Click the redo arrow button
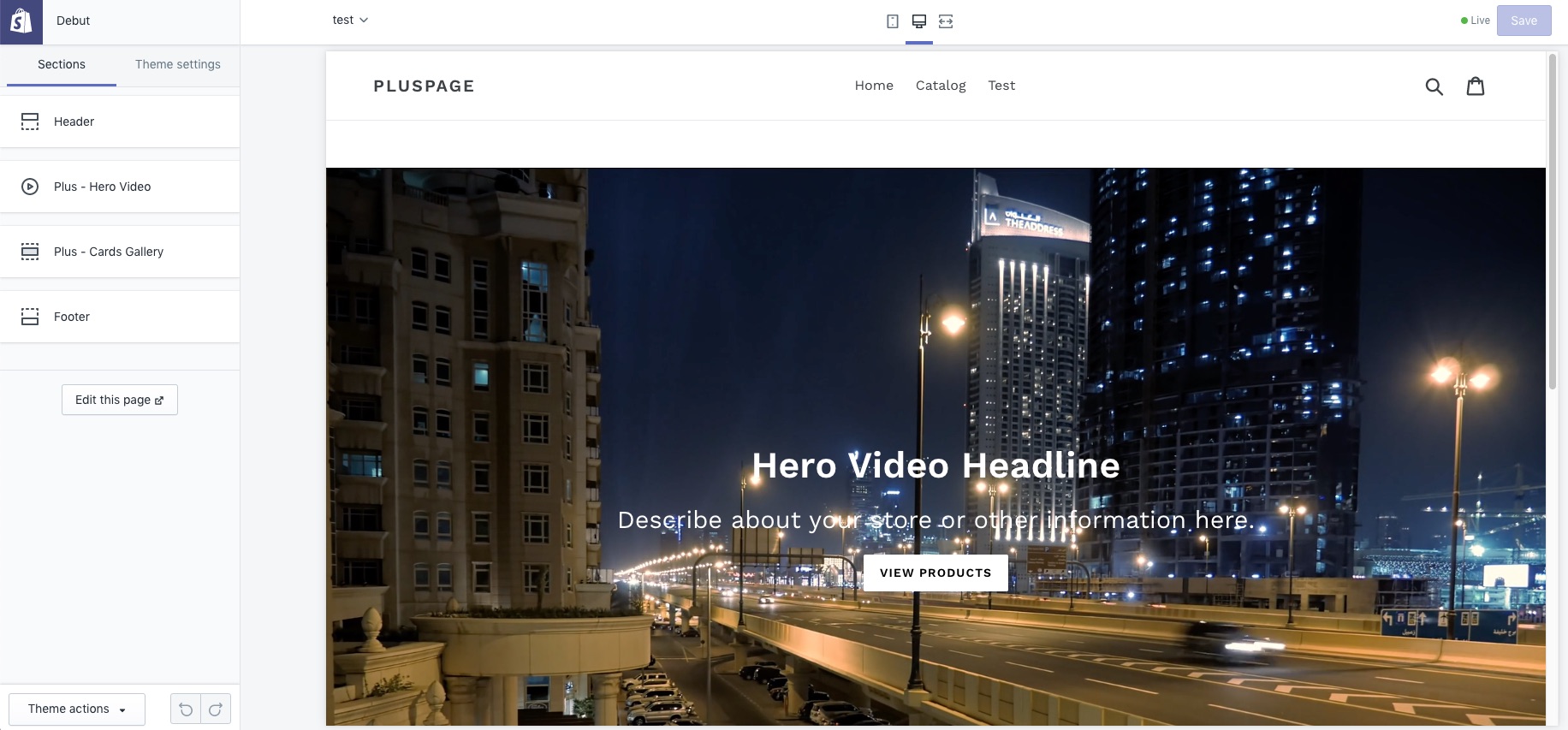Image resolution: width=1568 pixels, height=730 pixels. coord(216,709)
